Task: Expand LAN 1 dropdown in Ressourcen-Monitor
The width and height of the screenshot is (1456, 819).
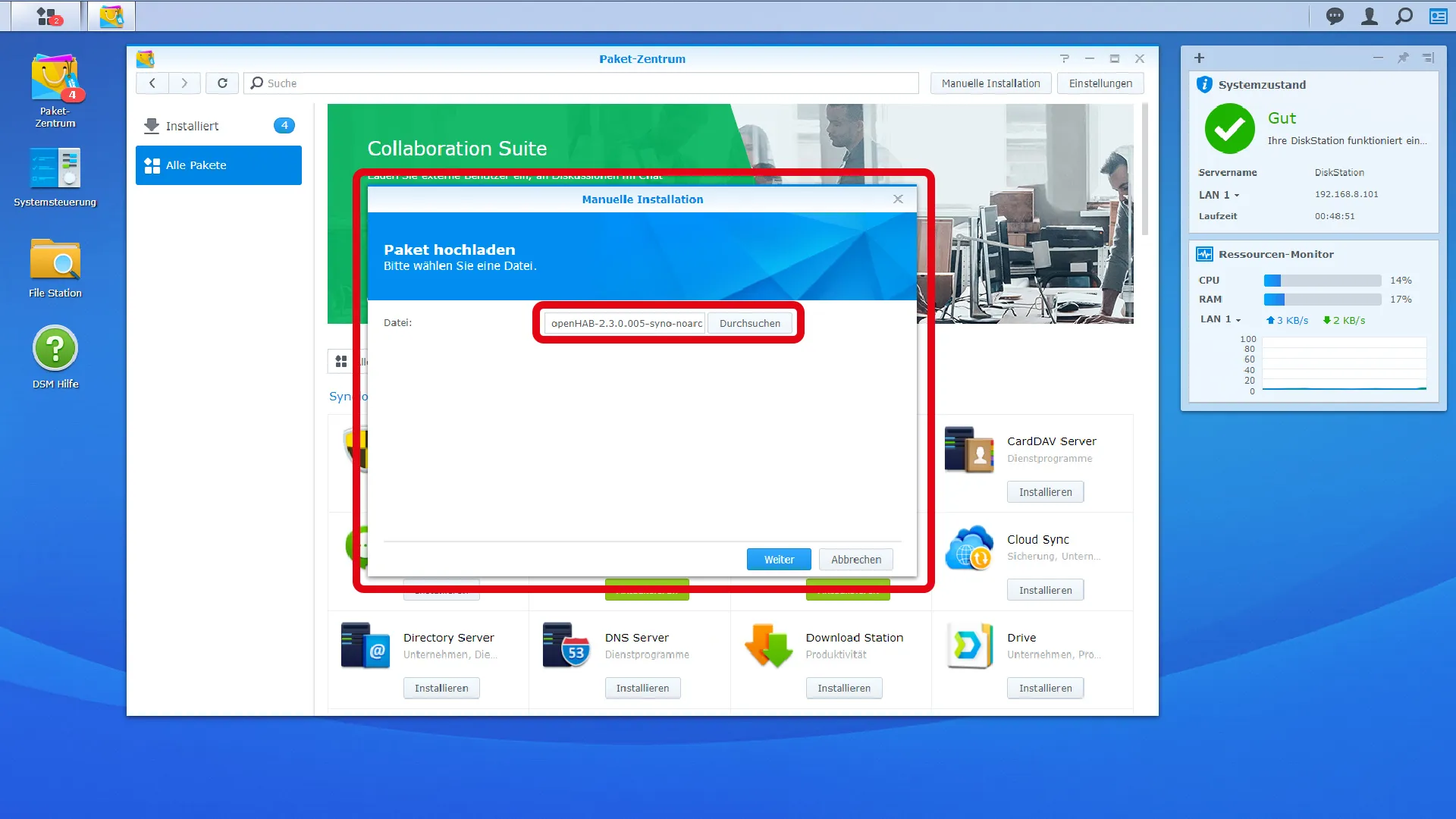Action: 1221,319
